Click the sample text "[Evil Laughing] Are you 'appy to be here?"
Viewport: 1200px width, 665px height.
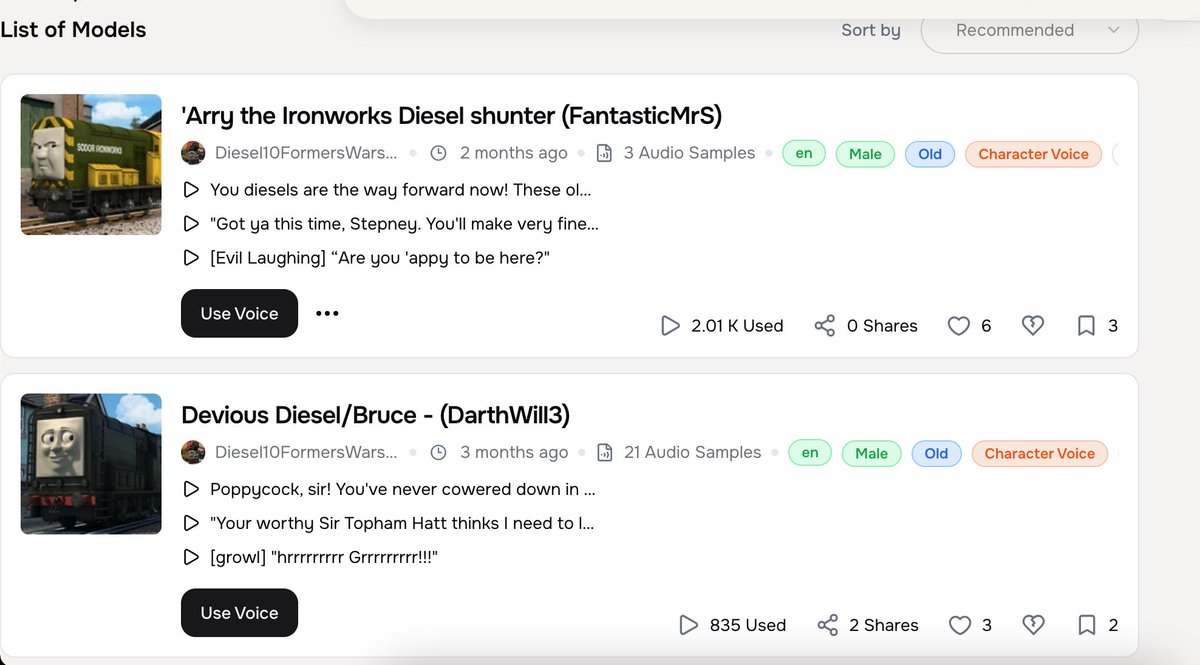(x=380, y=258)
